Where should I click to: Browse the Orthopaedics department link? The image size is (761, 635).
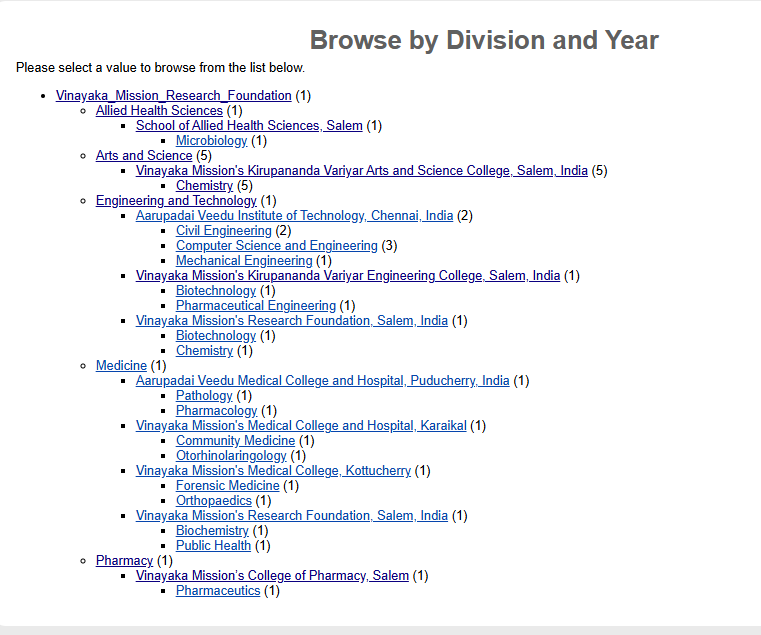click(x=214, y=501)
